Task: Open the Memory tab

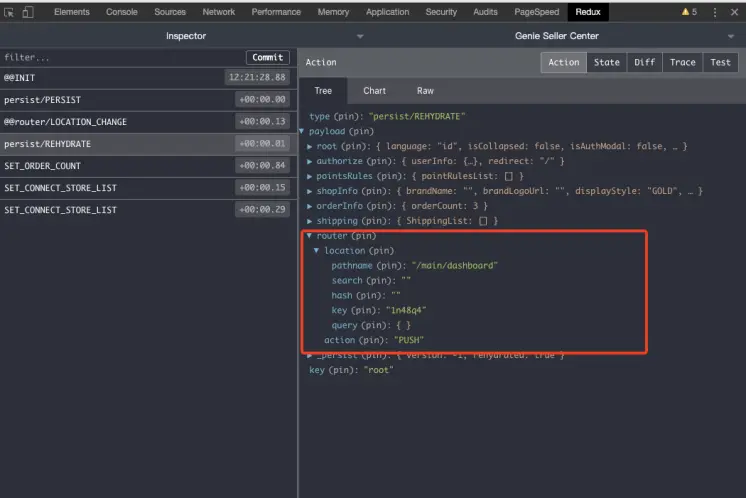Action: [333, 12]
